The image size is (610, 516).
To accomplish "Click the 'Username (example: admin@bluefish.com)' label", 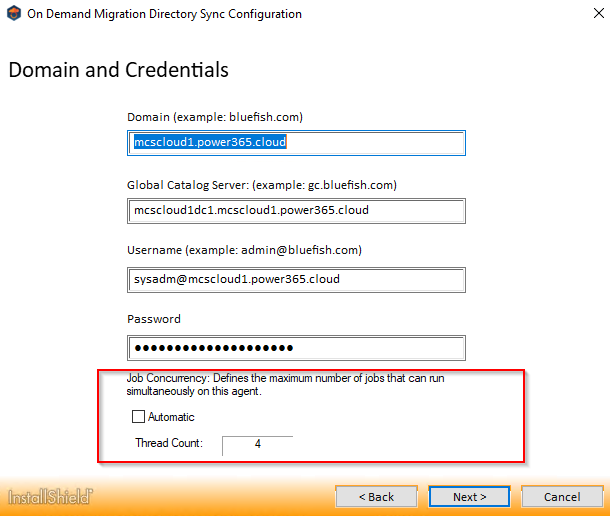I will (x=244, y=250).
